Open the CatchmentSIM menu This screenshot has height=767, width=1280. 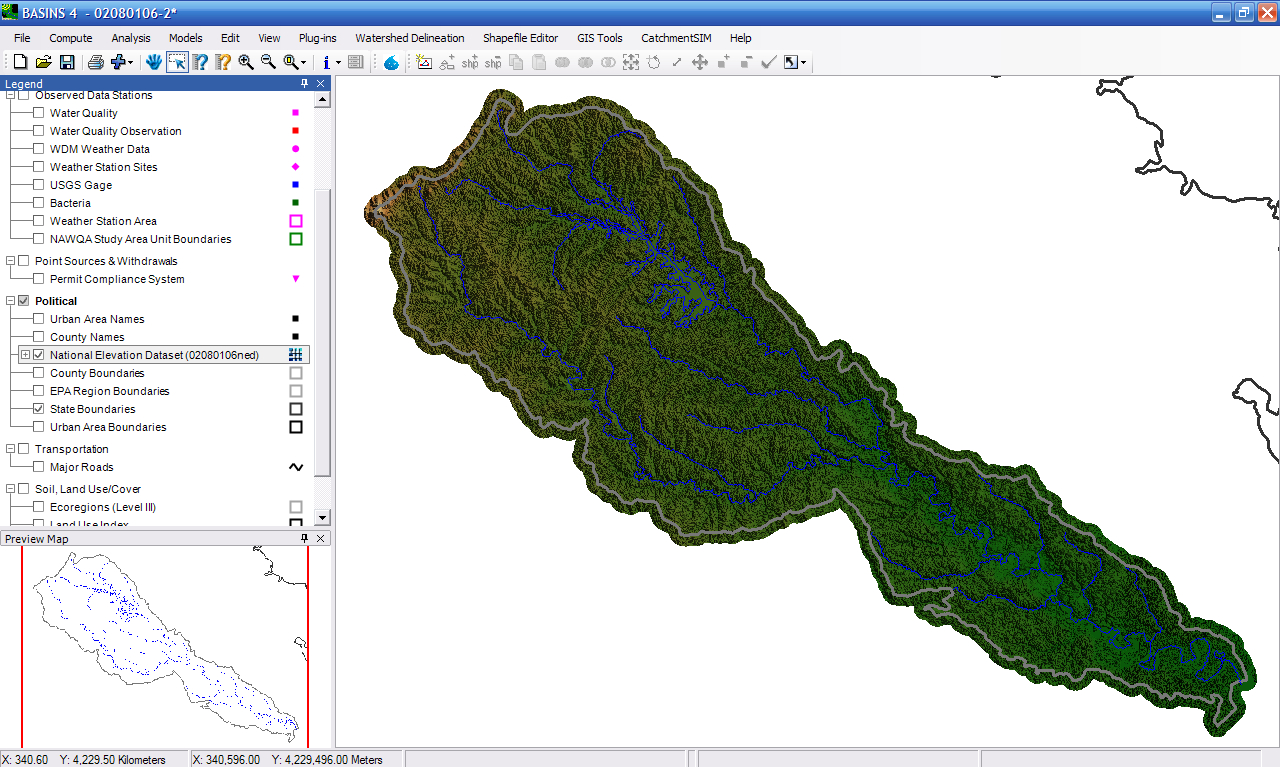click(x=675, y=38)
